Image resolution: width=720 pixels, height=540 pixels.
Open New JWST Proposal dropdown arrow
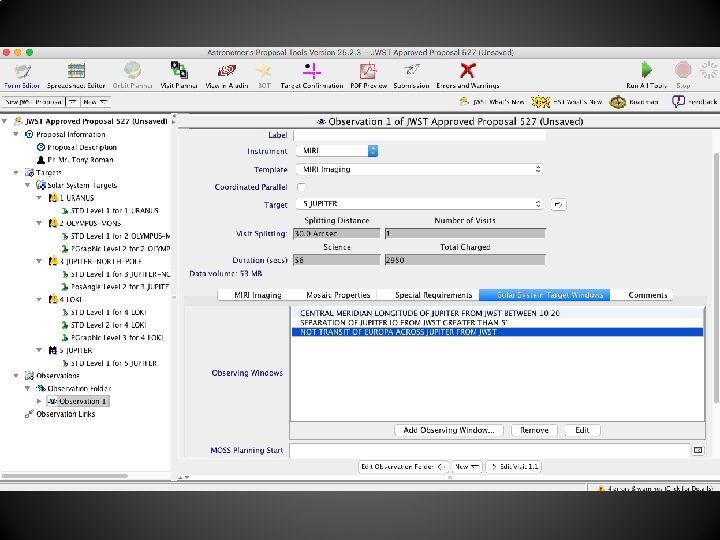click(72, 102)
